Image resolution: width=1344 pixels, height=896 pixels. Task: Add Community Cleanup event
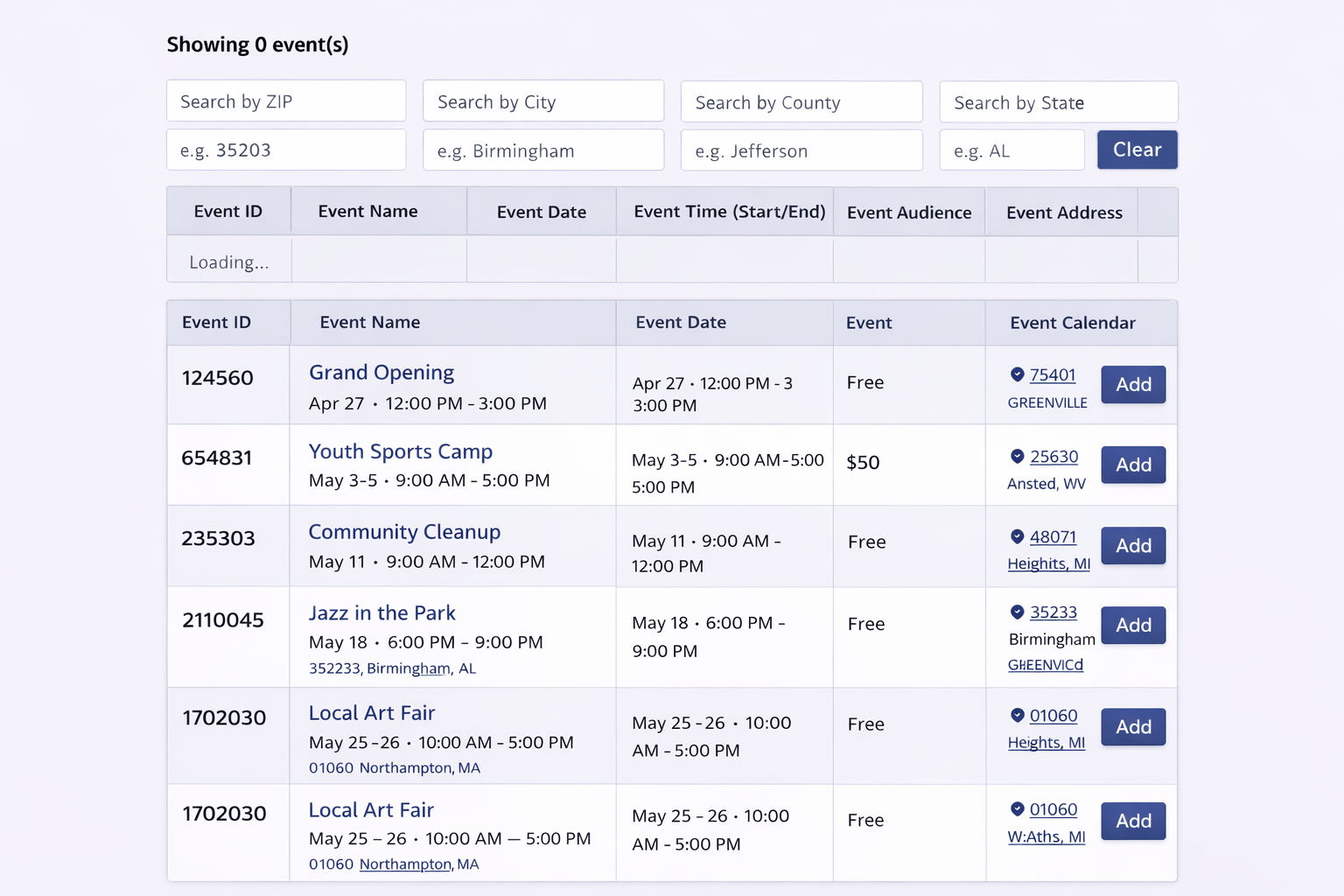1133,545
